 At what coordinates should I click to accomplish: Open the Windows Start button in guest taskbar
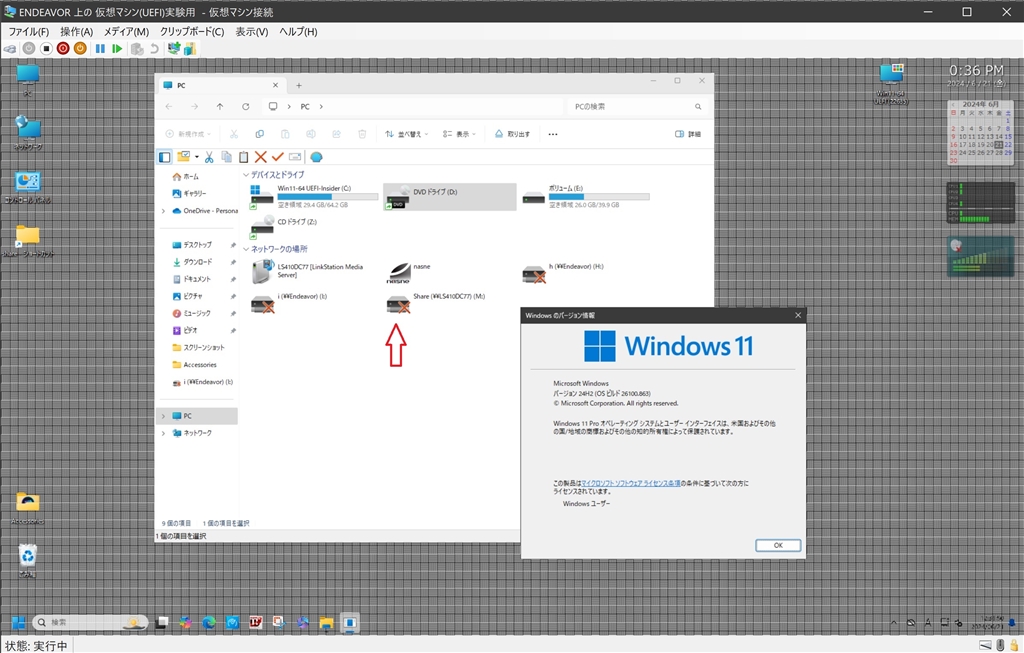pos(18,622)
